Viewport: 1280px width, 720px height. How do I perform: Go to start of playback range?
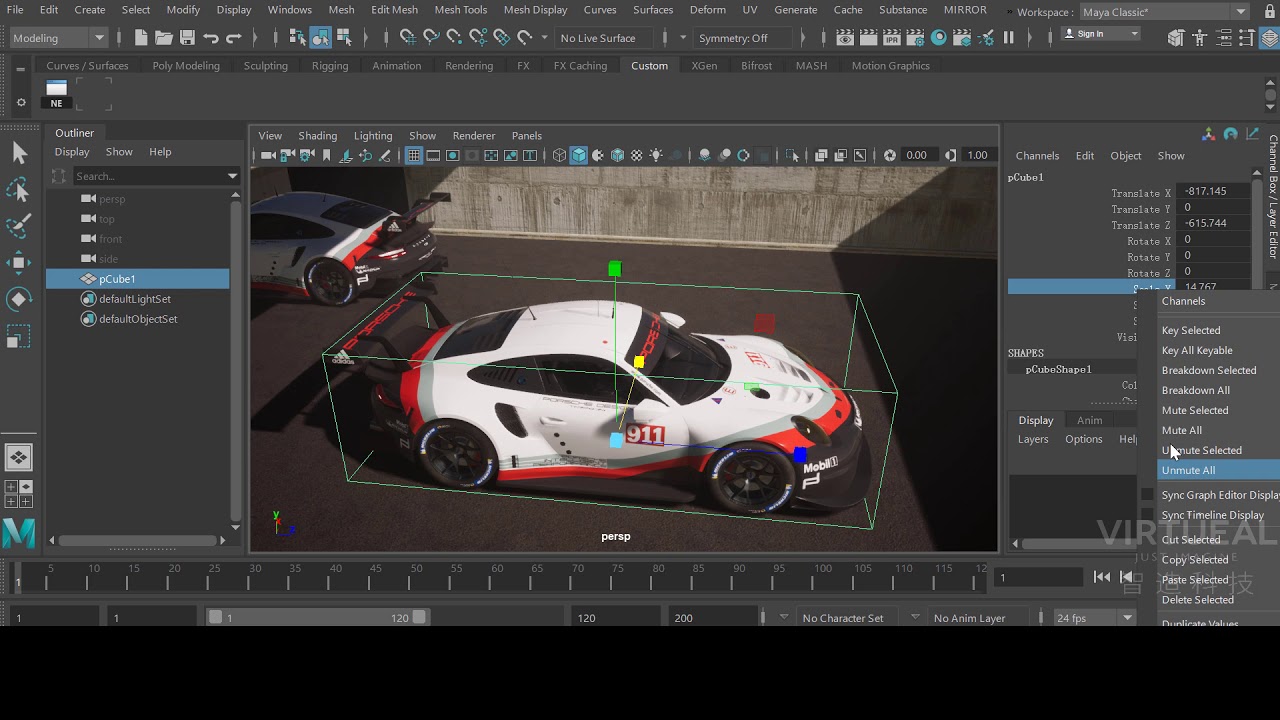[x=1101, y=577]
